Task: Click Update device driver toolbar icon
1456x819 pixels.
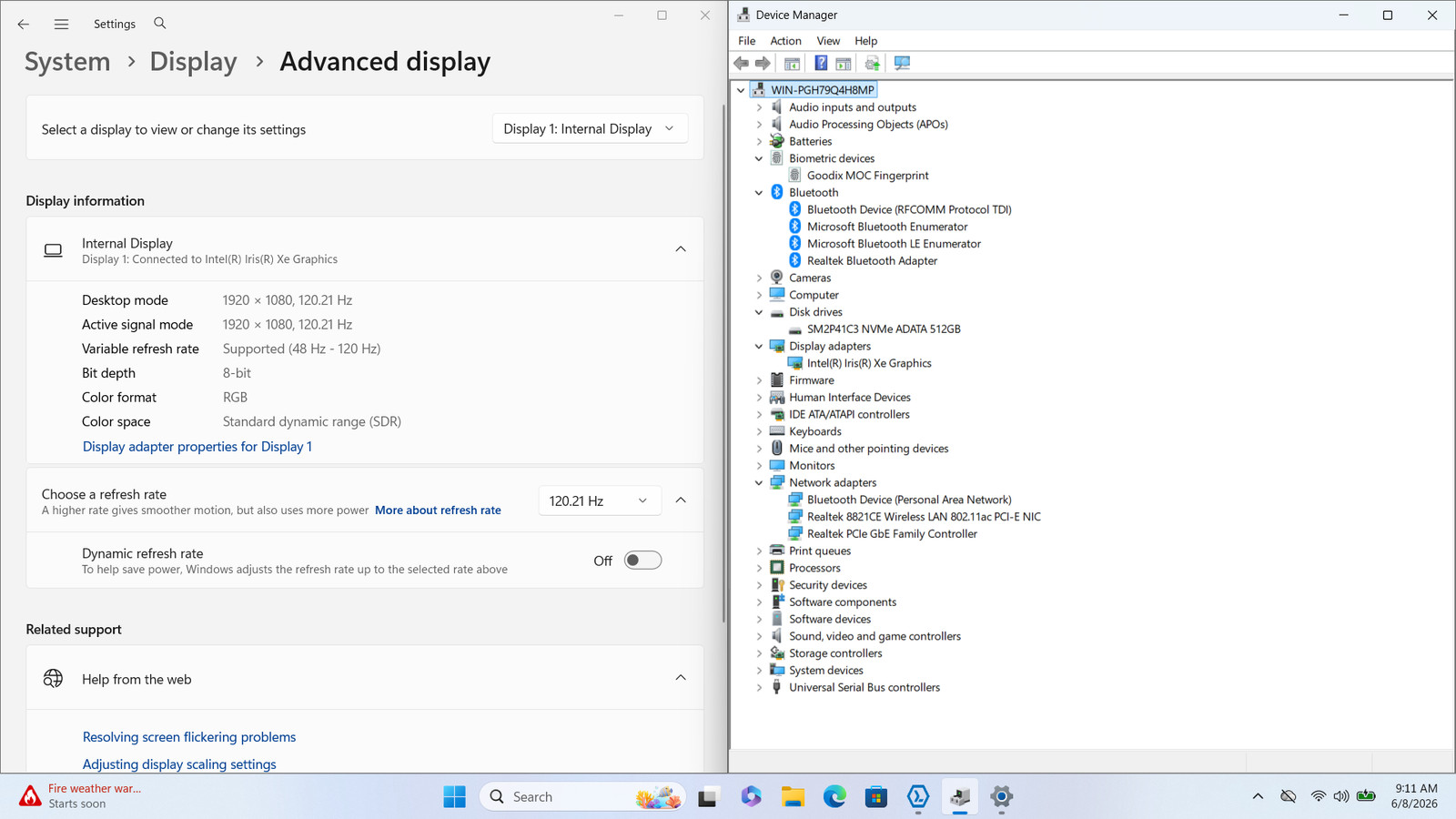Action: pyautogui.click(x=873, y=63)
